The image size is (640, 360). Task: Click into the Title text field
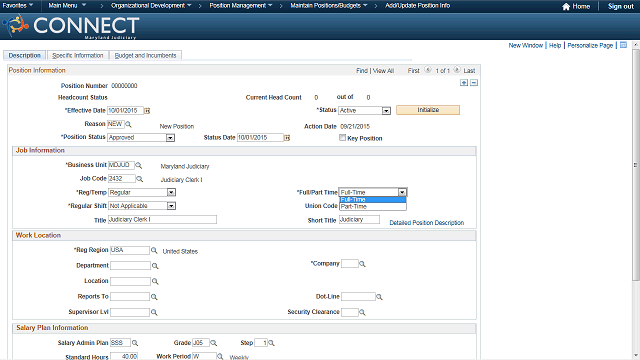tap(162, 220)
